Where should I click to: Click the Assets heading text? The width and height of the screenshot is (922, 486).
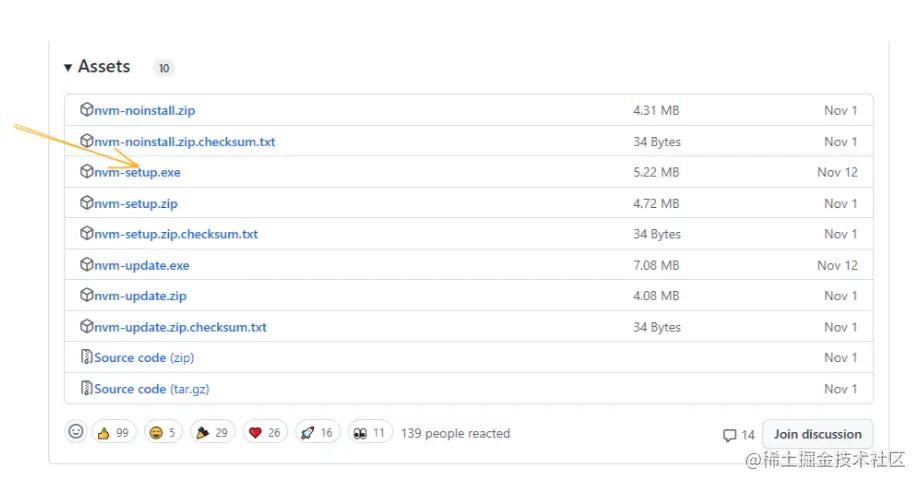[104, 66]
